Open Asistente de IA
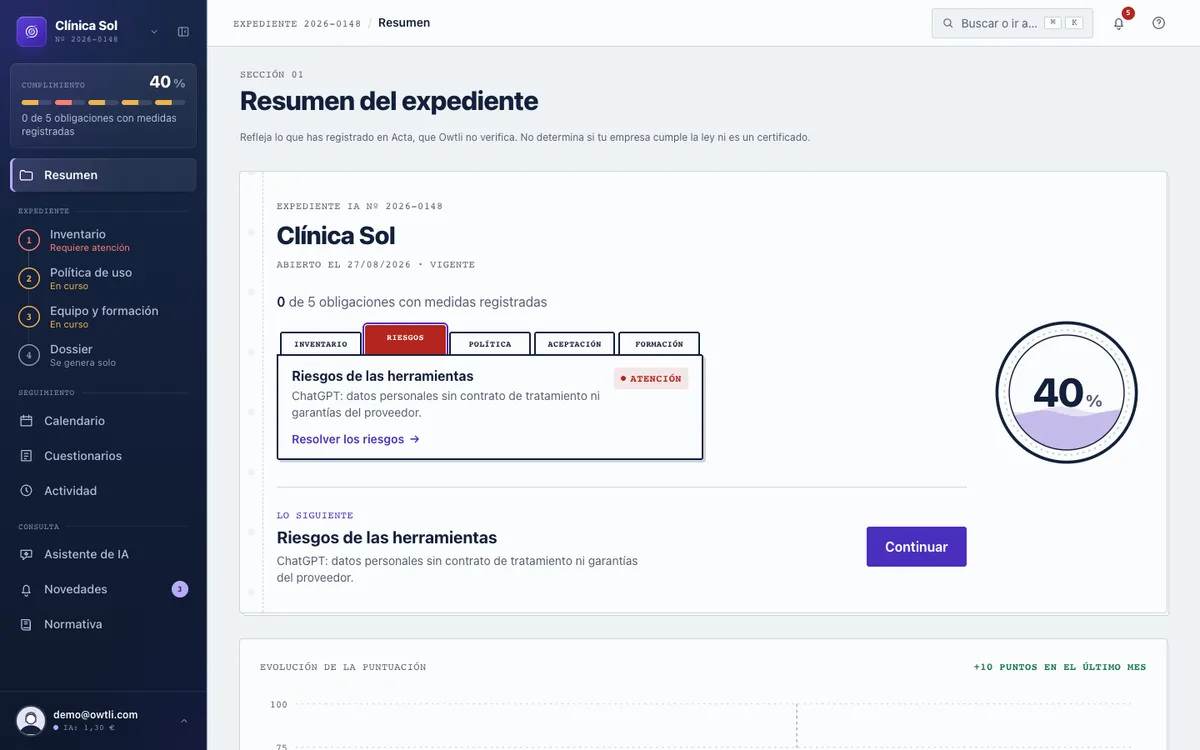 point(103,554)
